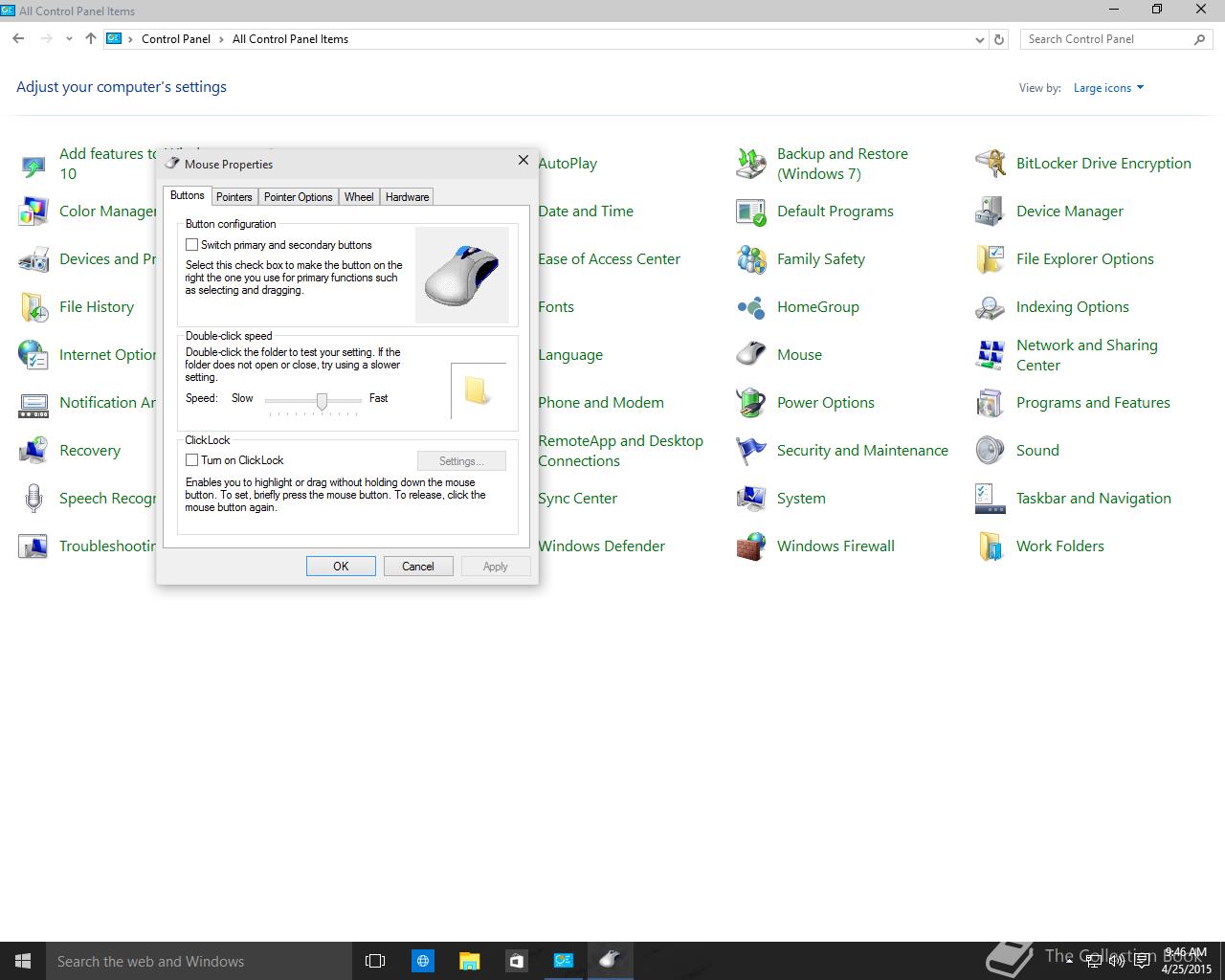Enable the Turn on ClickLock checkbox
The width and height of the screenshot is (1225, 980).
pos(191,460)
